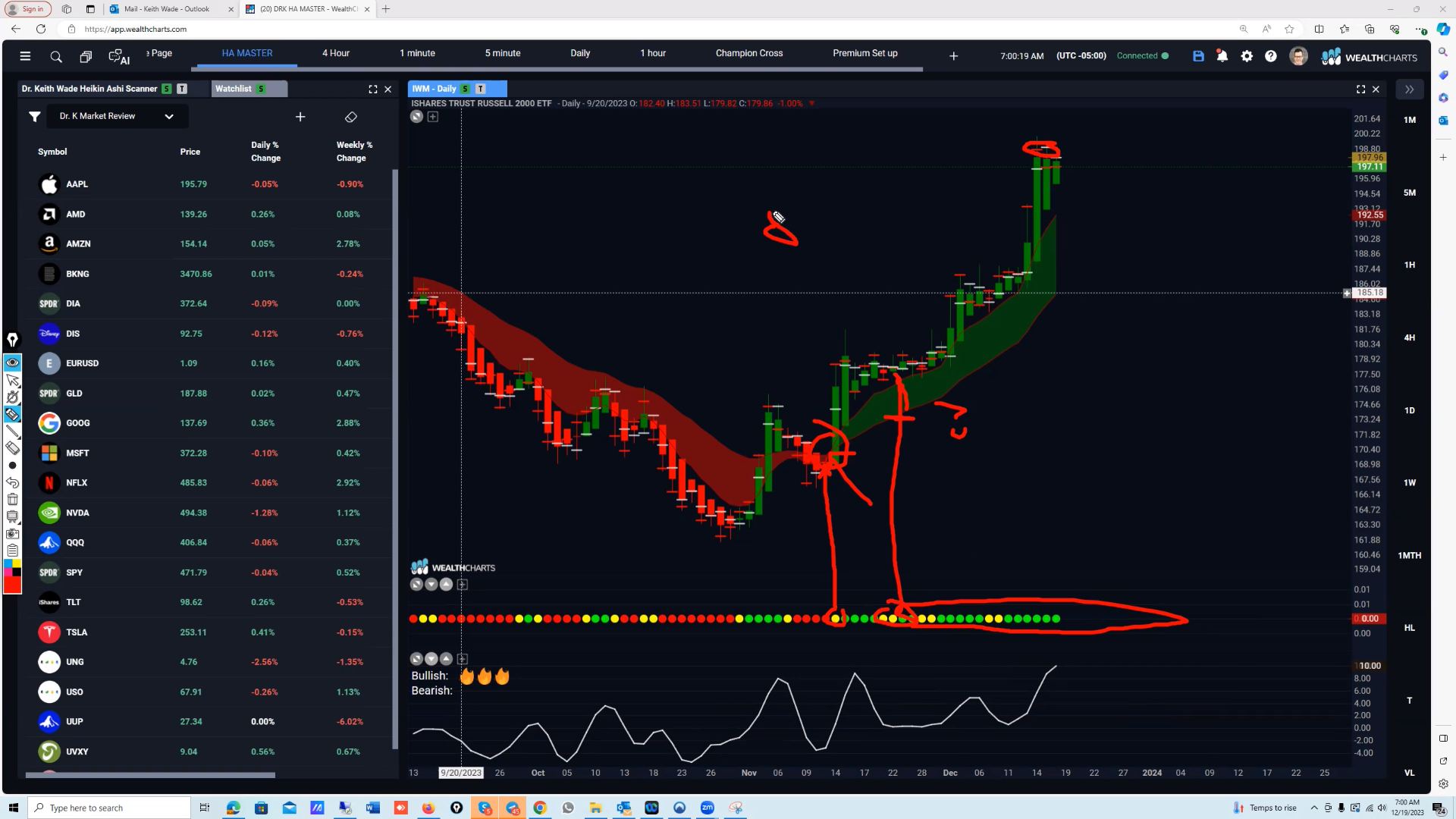Toggle drawing visibility eye icon

click(12, 362)
